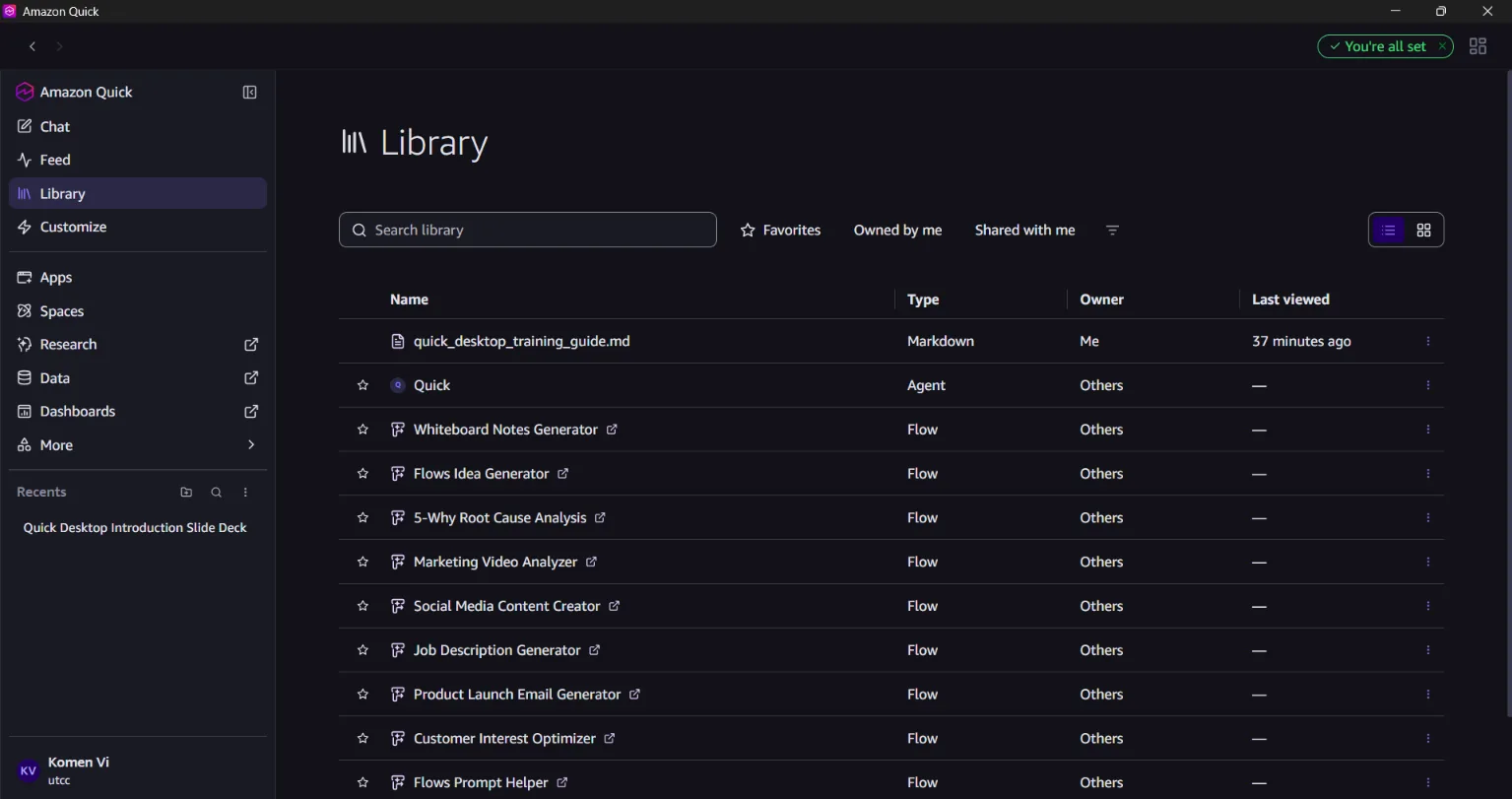The height and width of the screenshot is (799, 1512).
Task: Filter by Favorites
Action: [780, 231]
